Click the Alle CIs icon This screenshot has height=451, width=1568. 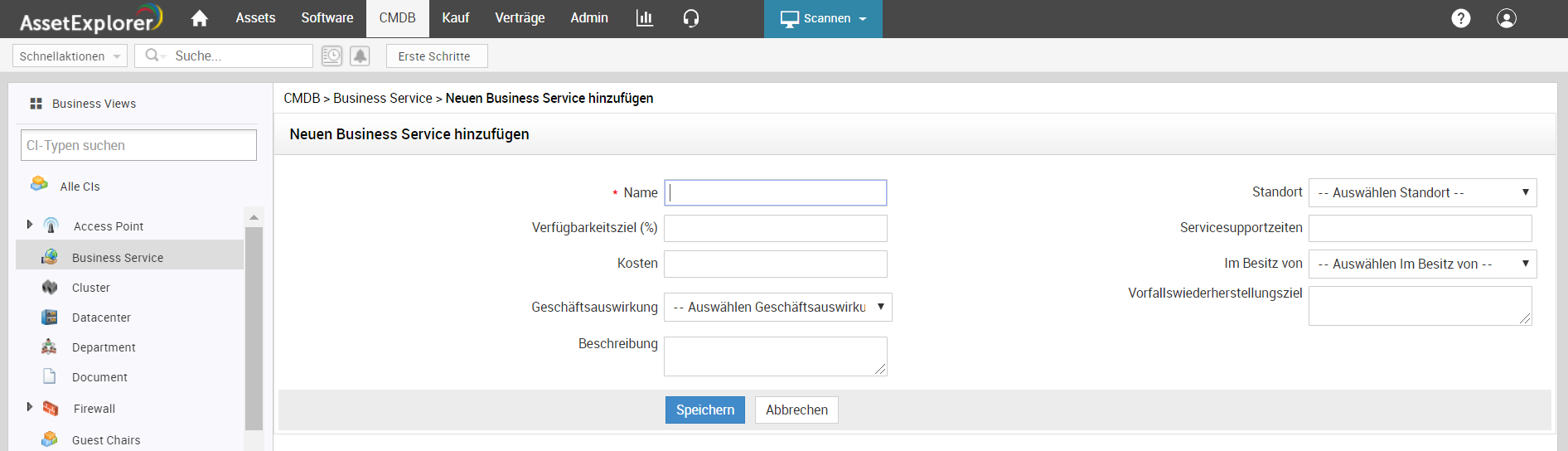pyautogui.click(x=39, y=184)
